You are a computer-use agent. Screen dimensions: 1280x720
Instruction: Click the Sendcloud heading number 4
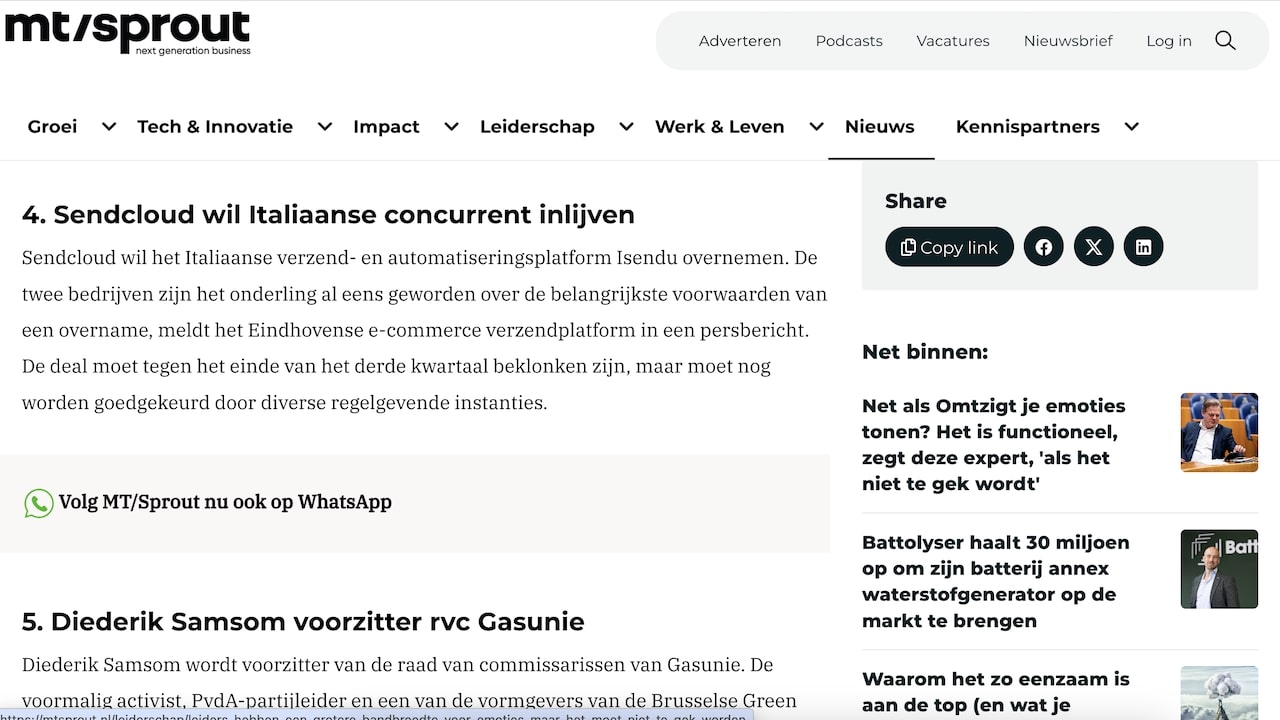[x=328, y=215]
